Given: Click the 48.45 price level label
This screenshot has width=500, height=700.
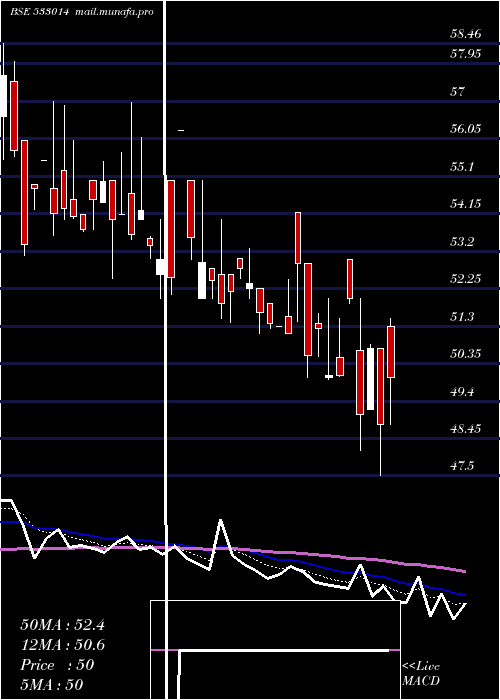Looking at the screenshot, I should coord(466,429).
